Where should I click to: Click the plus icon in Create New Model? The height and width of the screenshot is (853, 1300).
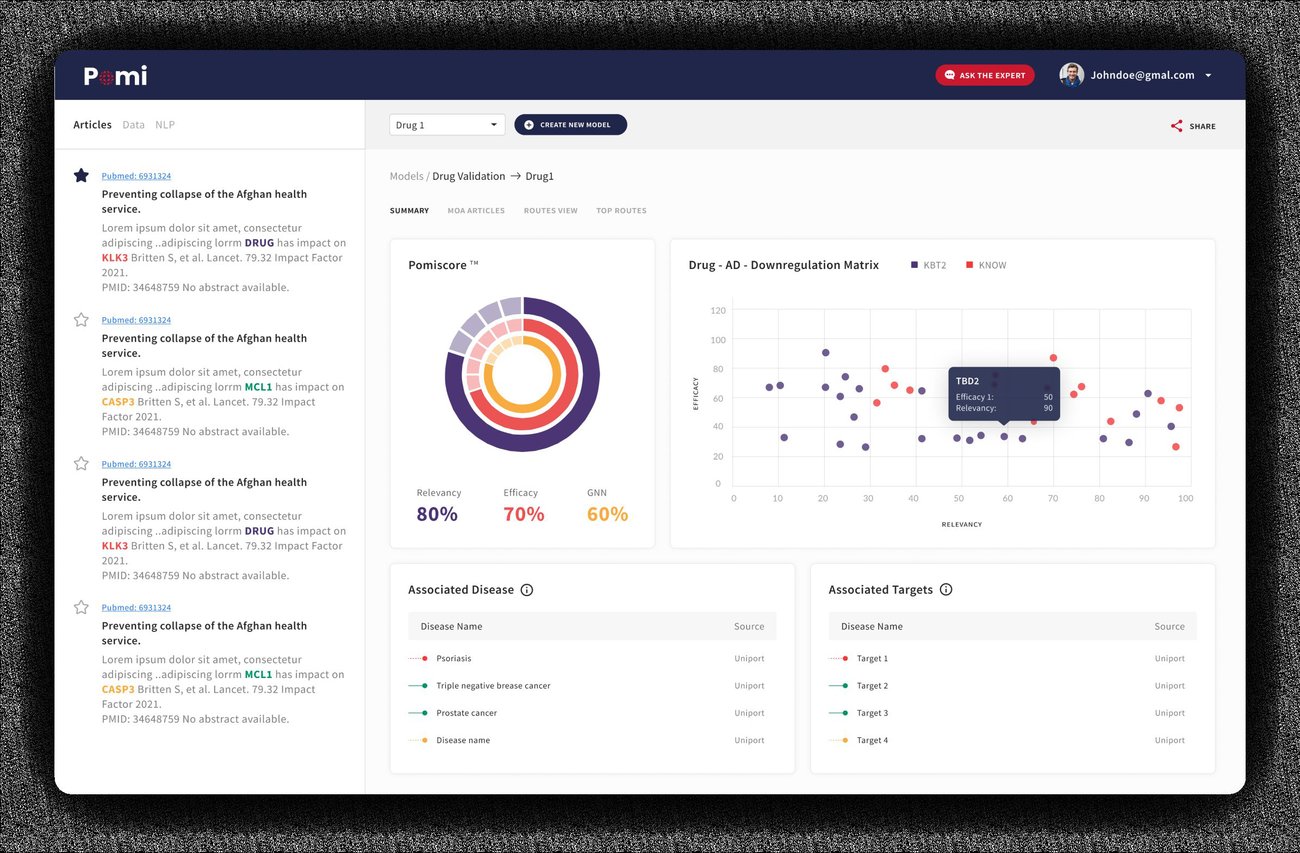tap(529, 125)
